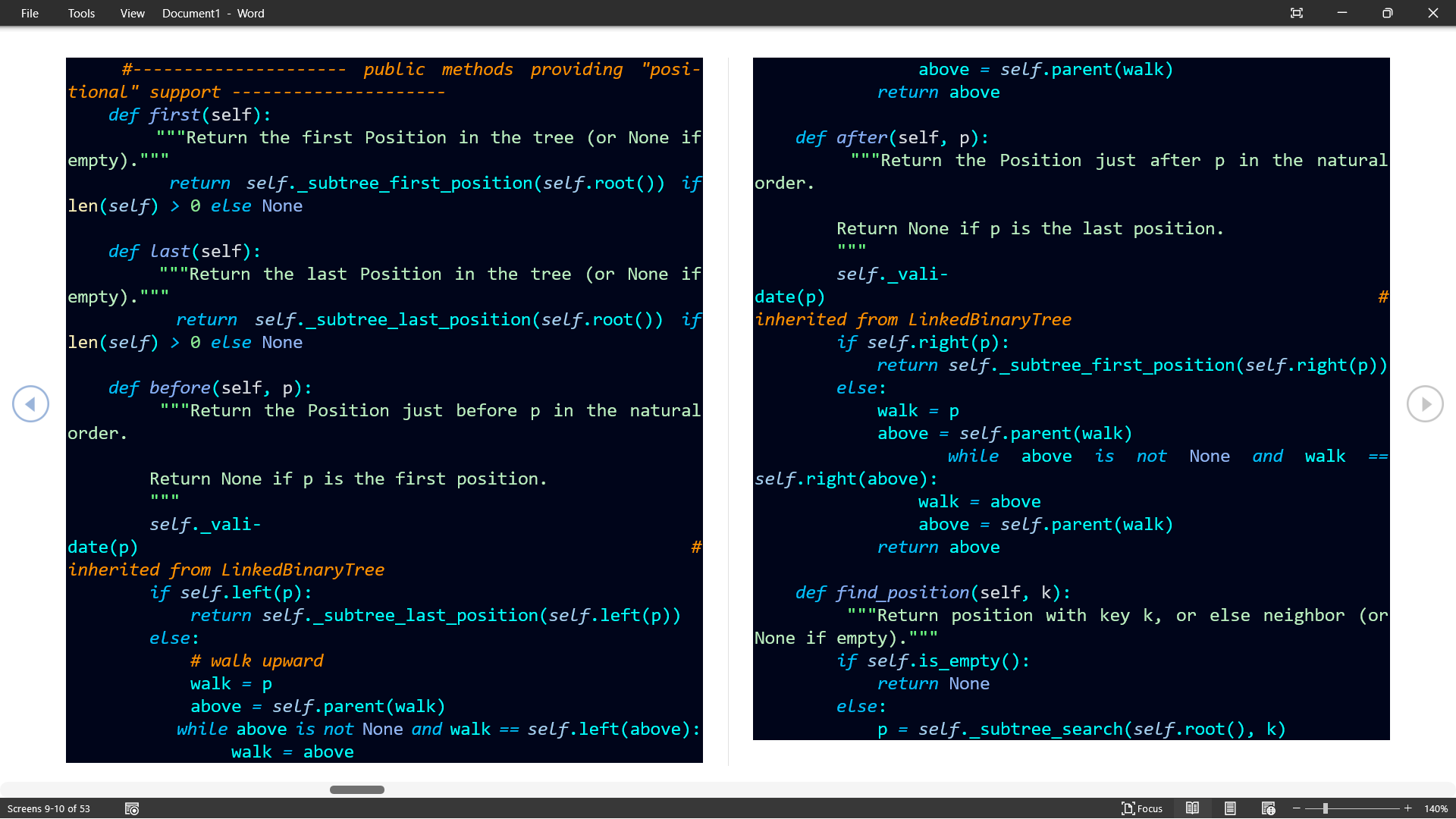1456x819 pixels.
Task: Click 'Return None if p is the last position.' text
Action: [x=1031, y=229]
